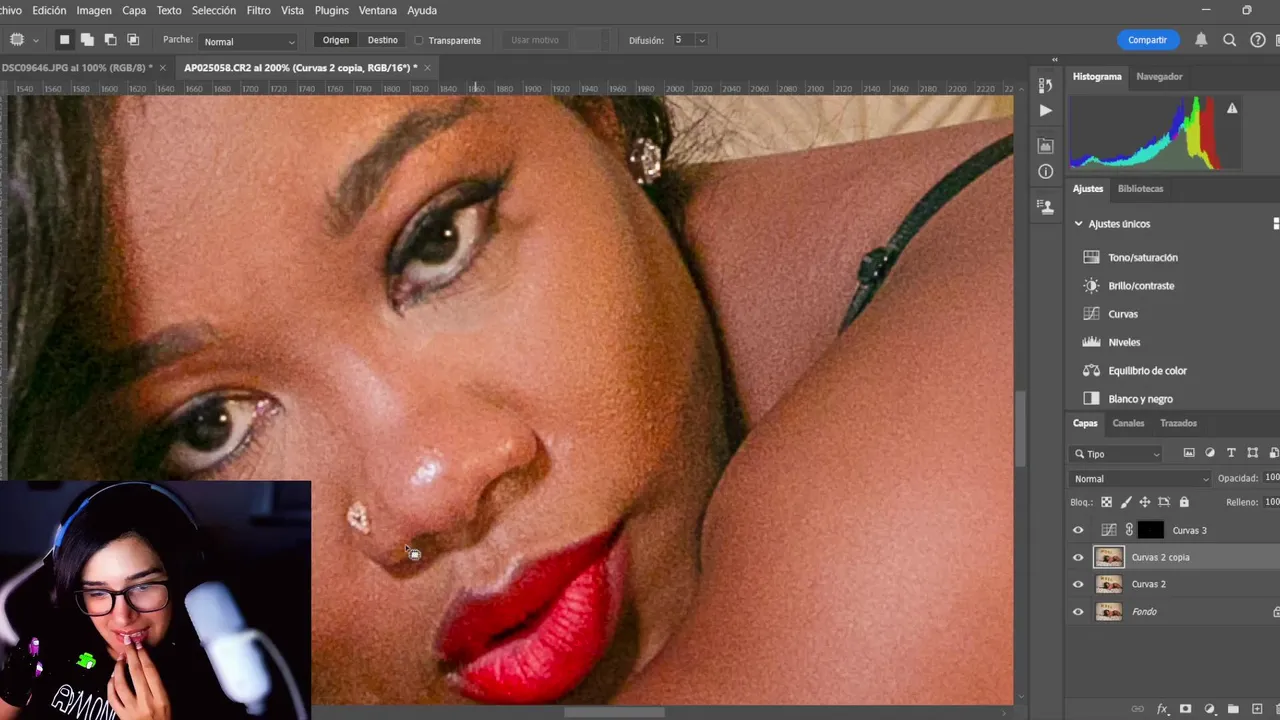Viewport: 1280px width, 720px height.
Task: Switch to the Bibliotecas tab
Action: coord(1140,188)
